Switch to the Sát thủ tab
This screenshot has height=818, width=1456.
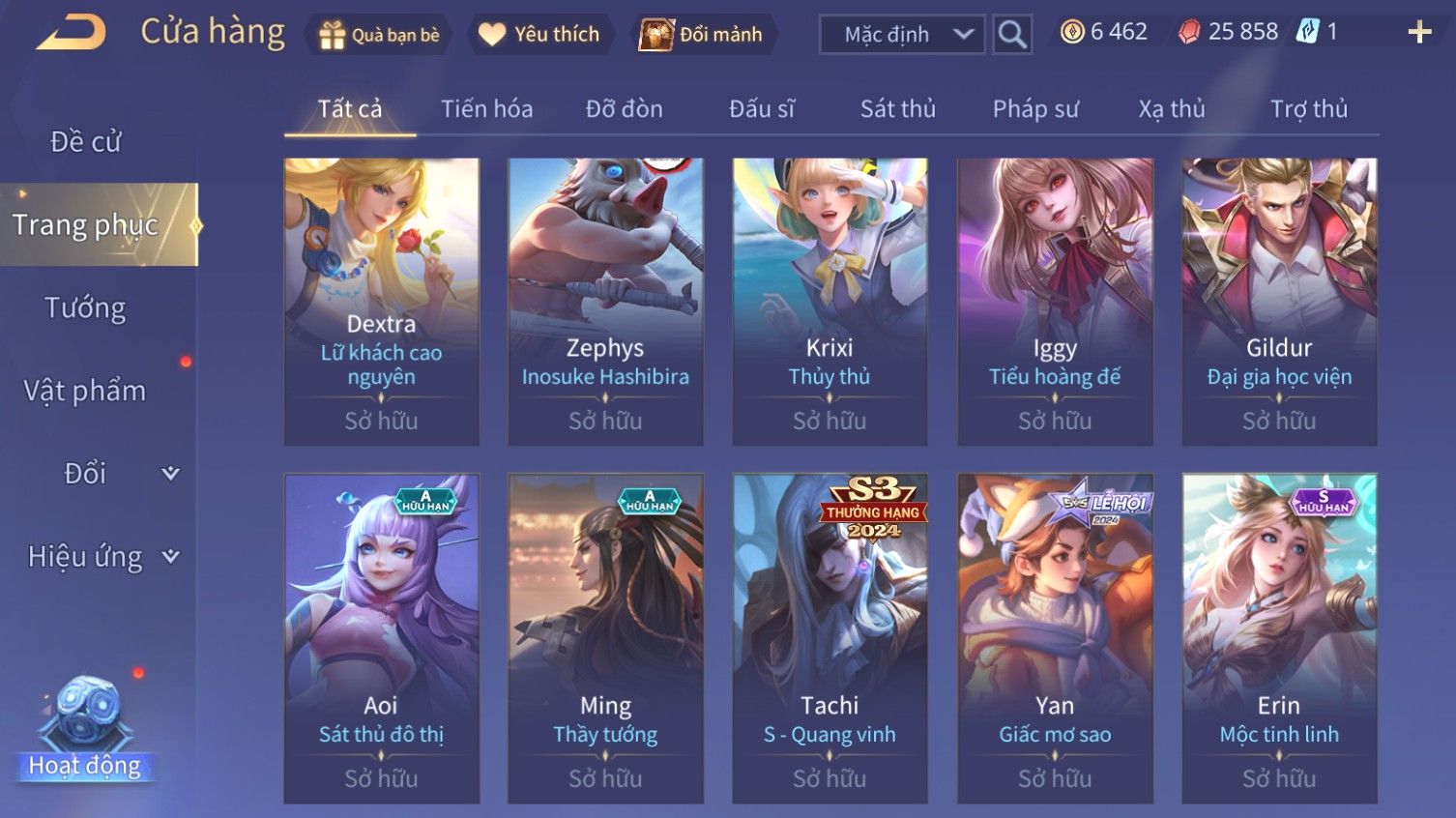pos(898,108)
